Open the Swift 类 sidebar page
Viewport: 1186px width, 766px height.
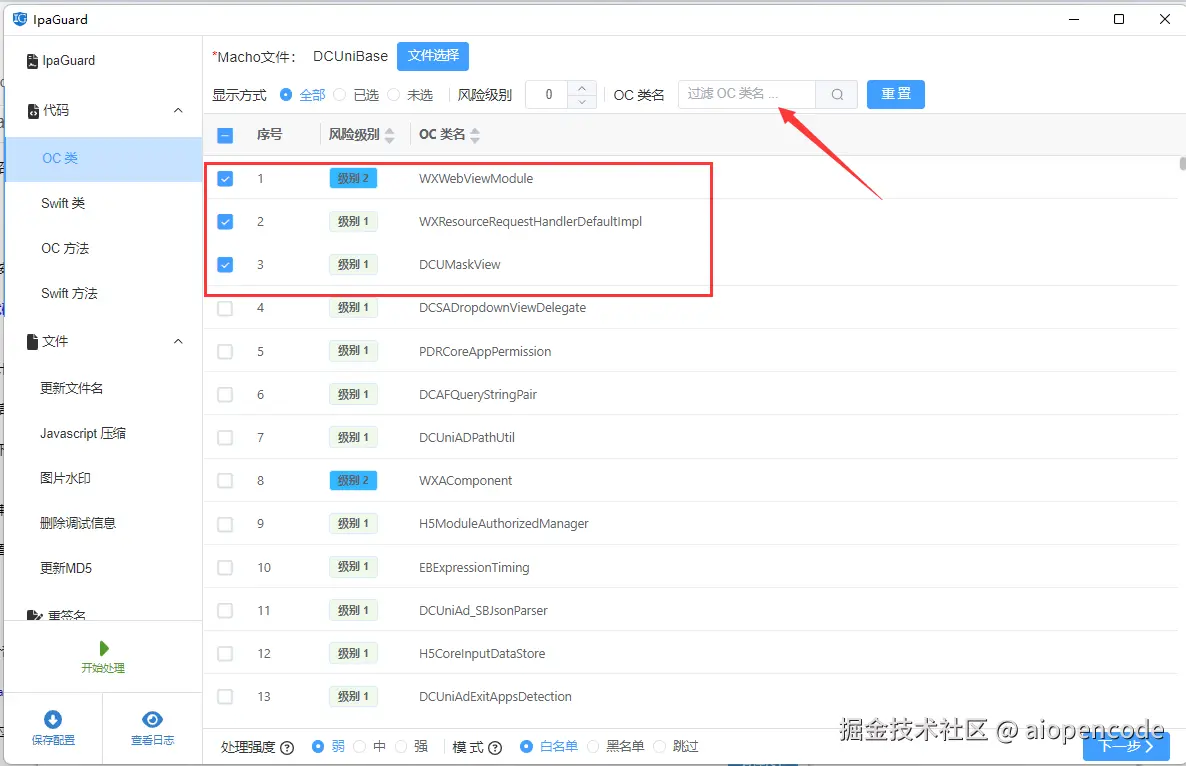(63, 203)
